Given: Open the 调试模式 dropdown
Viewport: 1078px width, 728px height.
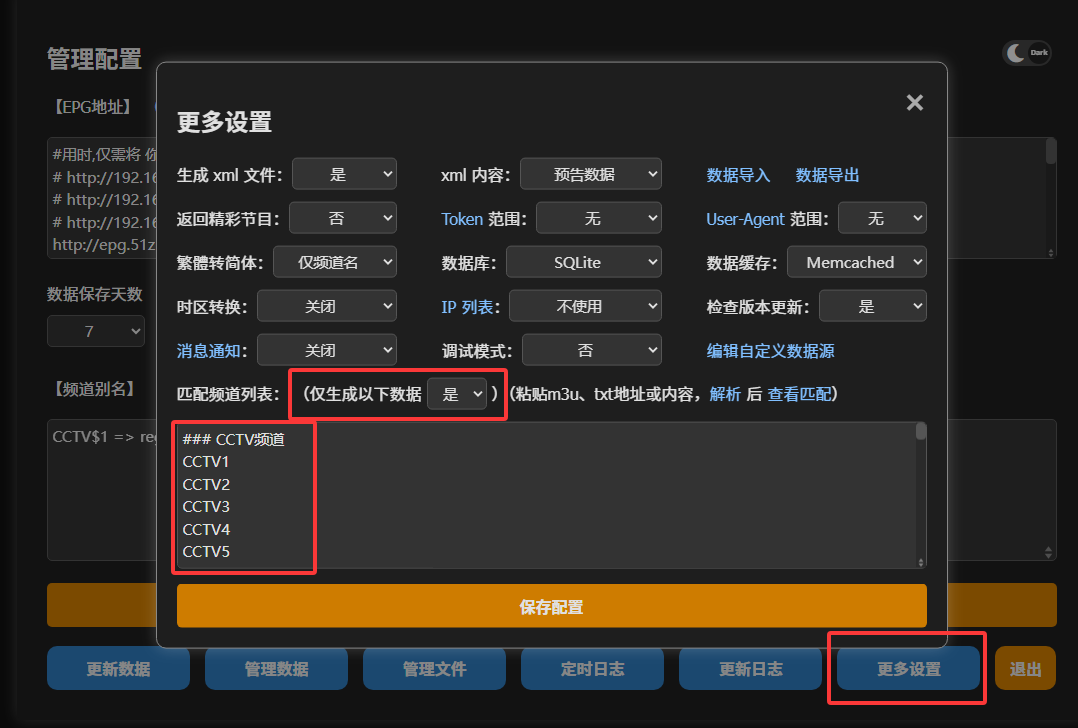Looking at the screenshot, I should [x=592, y=350].
